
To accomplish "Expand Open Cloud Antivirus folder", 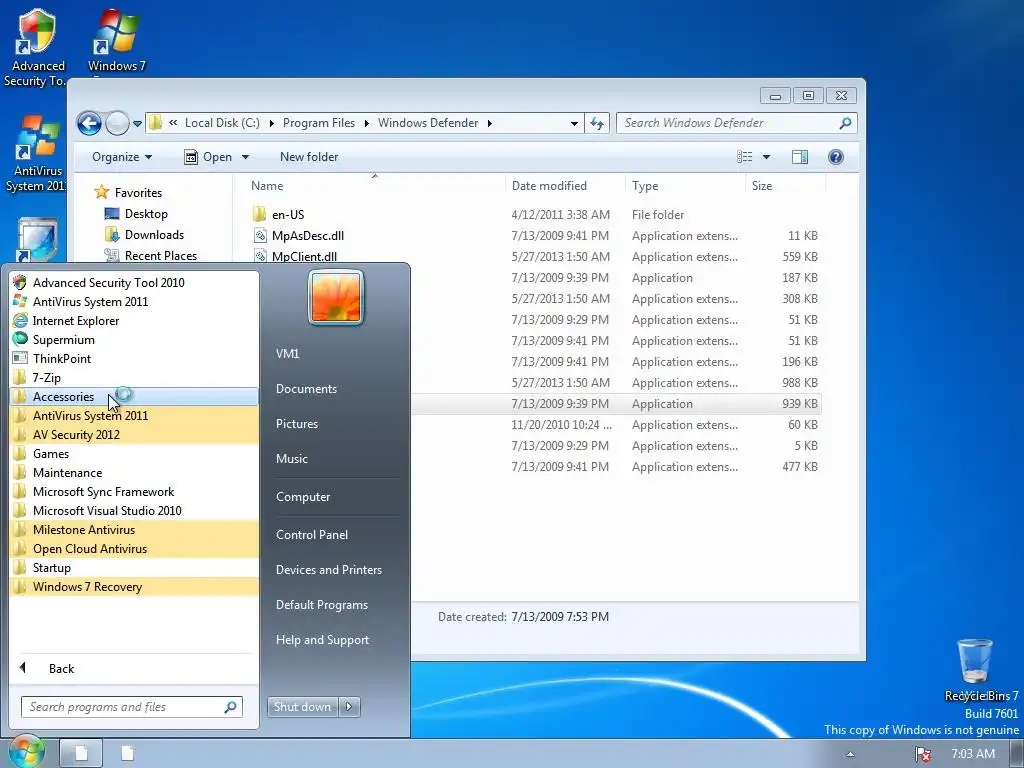I will (x=134, y=548).
